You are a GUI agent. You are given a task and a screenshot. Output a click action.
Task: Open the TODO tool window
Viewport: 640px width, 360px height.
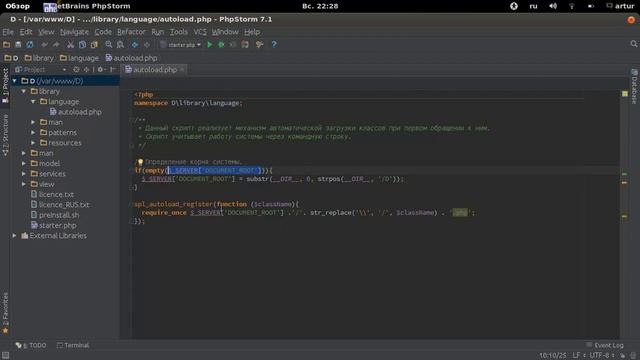[31, 345]
